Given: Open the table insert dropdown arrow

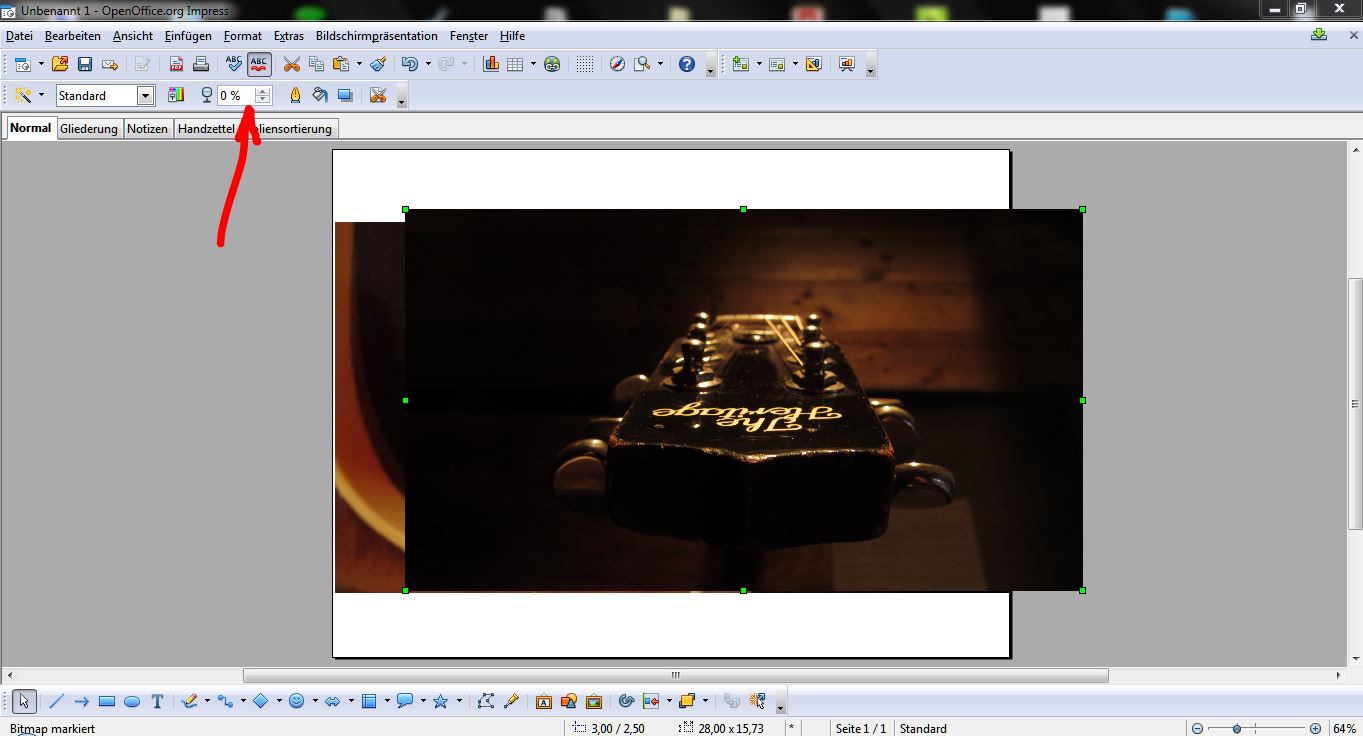Looking at the screenshot, I should click(533, 64).
